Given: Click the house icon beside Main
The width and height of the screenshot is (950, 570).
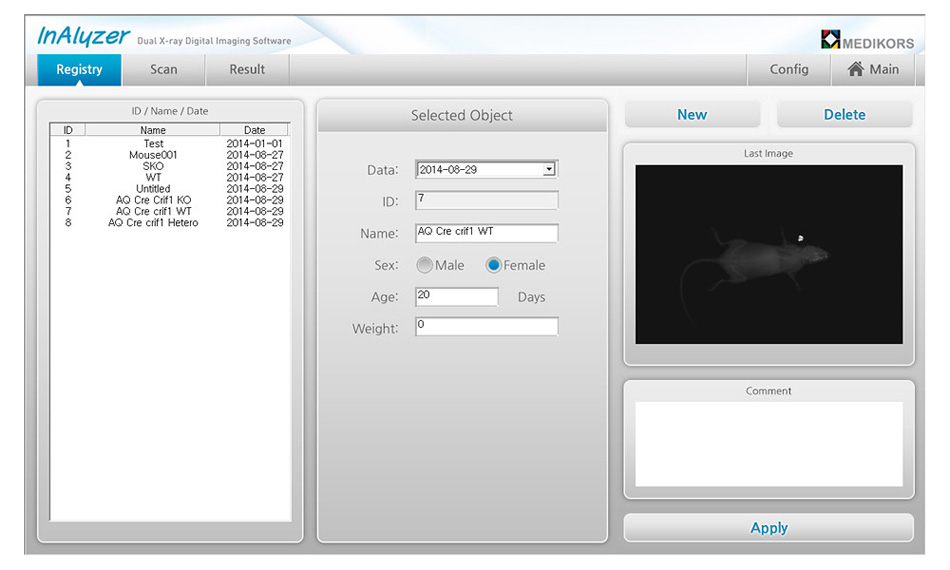Looking at the screenshot, I should [855, 69].
